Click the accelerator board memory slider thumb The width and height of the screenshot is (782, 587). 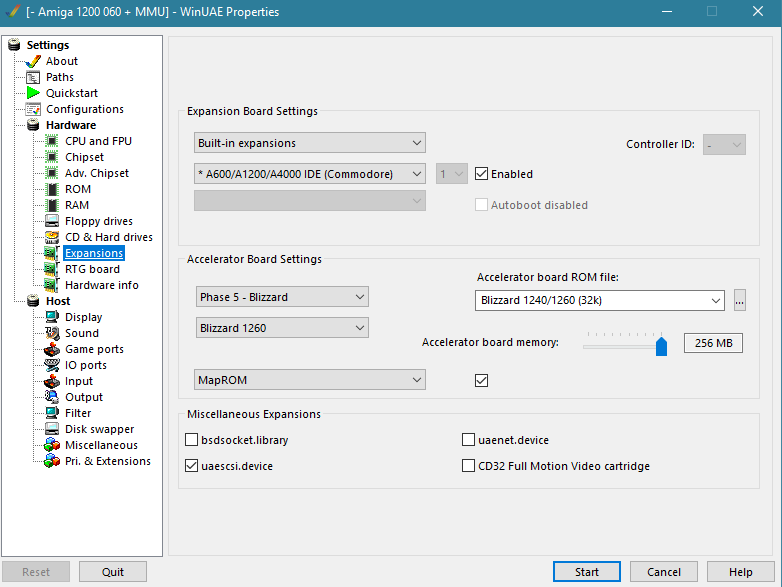(x=661, y=346)
